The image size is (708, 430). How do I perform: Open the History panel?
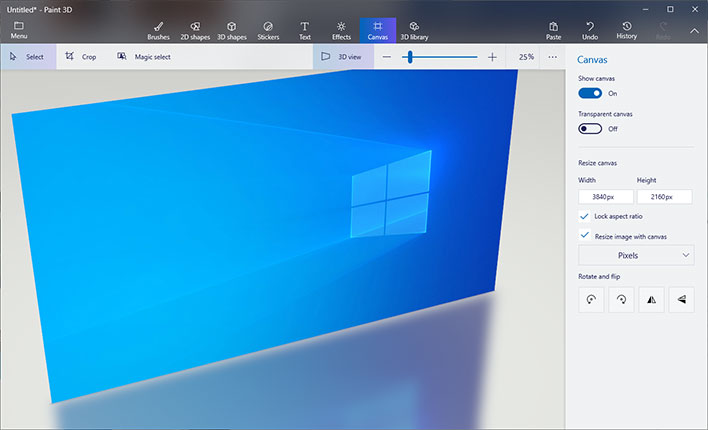pos(626,30)
